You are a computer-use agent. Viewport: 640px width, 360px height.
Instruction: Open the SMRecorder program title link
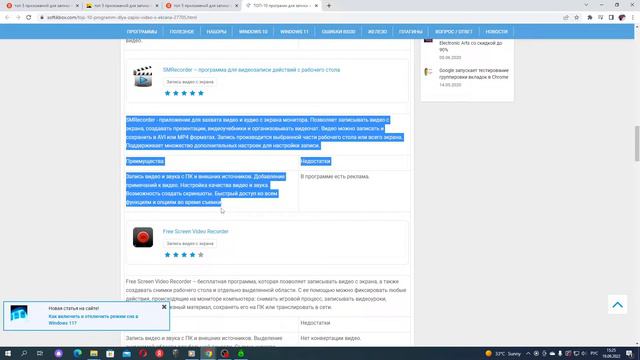click(251, 70)
